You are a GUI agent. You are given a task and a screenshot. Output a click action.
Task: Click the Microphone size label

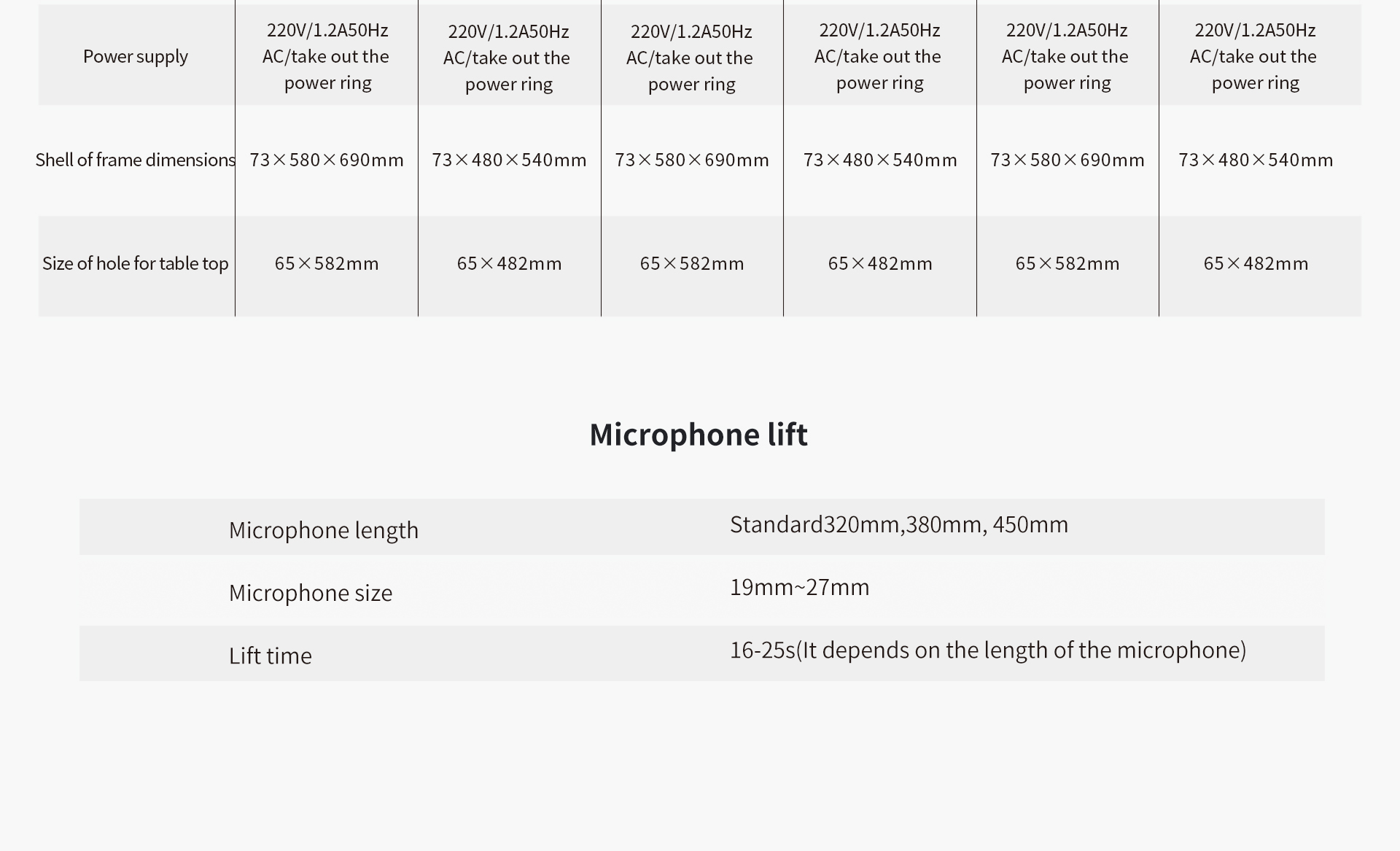[x=311, y=593]
